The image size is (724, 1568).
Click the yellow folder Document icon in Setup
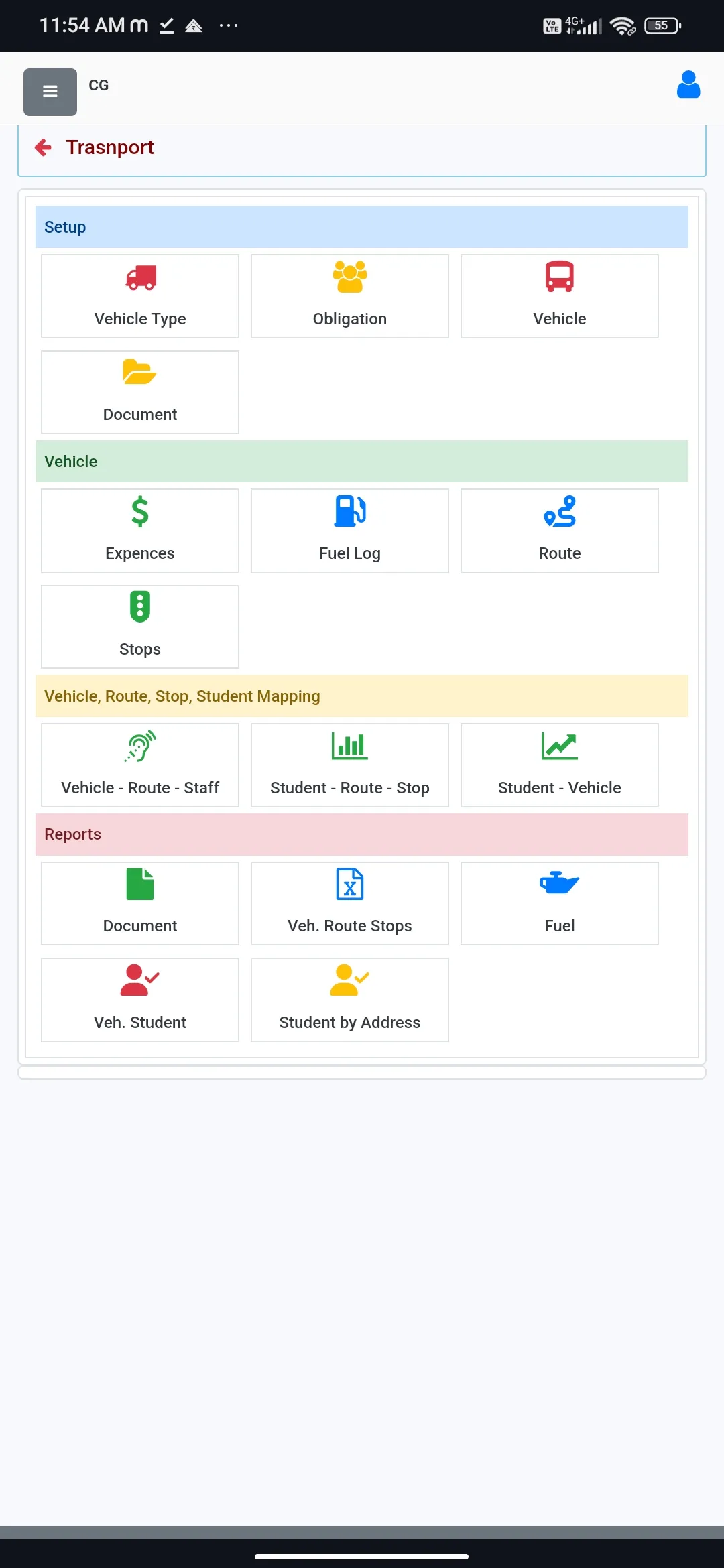coord(139,372)
